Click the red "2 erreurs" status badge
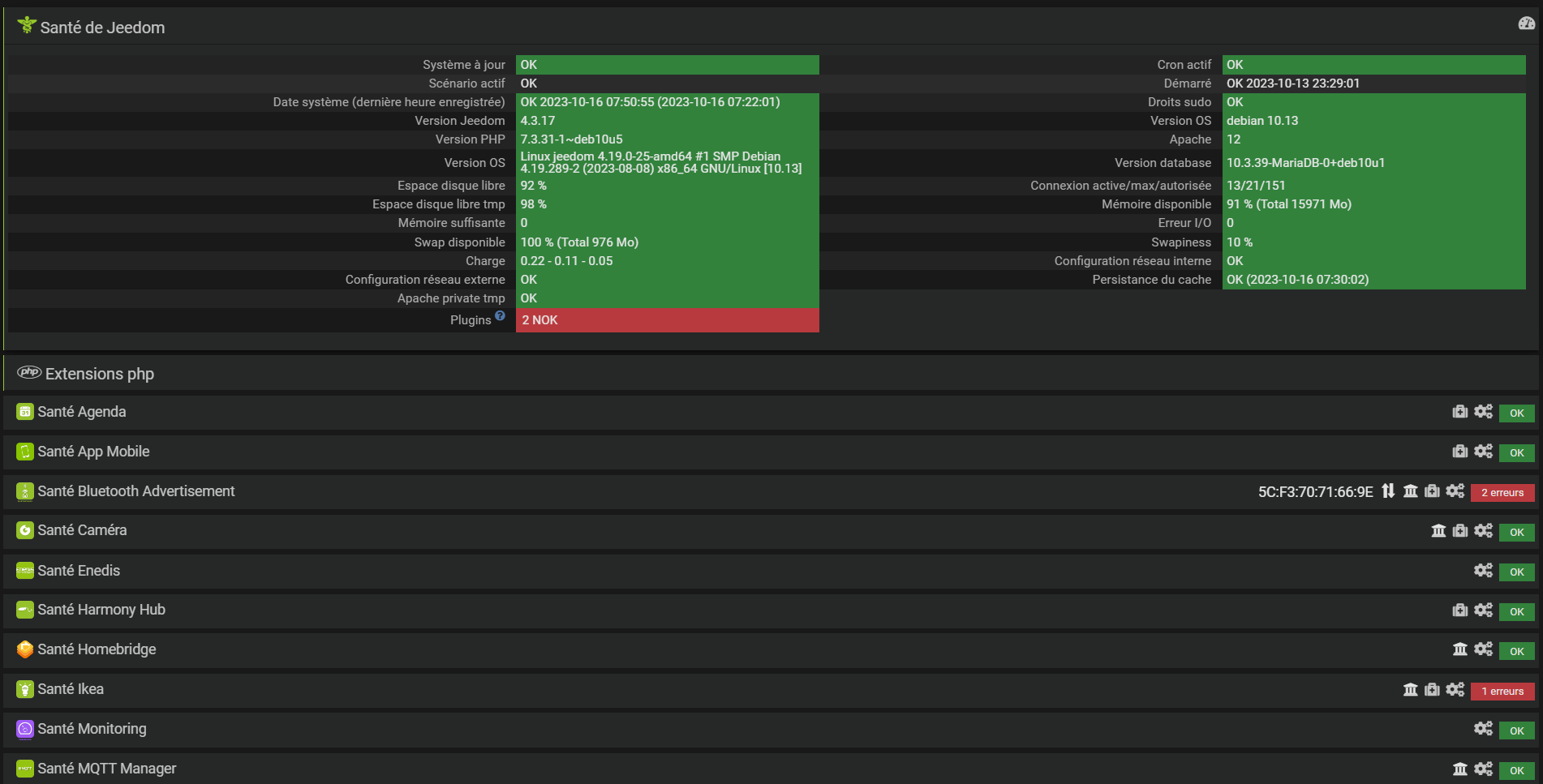This screenshot has height=784, width=1543. (1502, 493)
